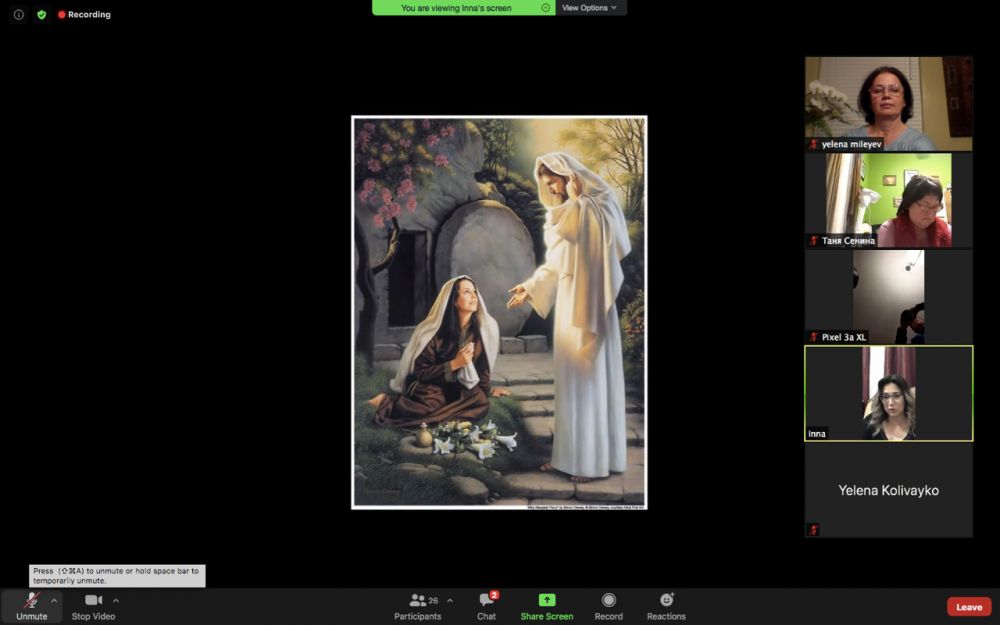Unmute the microphone
Screen dimensions: 1000x625
pyautogui.click(x=32, y=607)
